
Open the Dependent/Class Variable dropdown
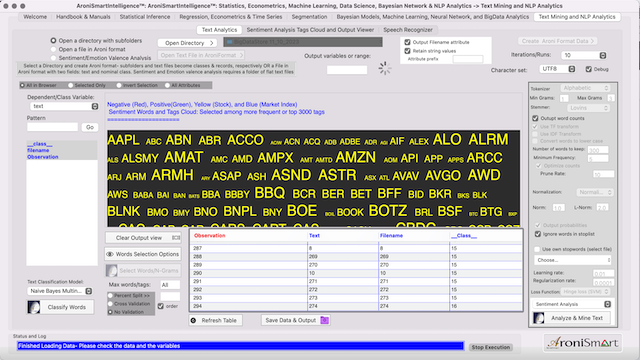(64, 106)
